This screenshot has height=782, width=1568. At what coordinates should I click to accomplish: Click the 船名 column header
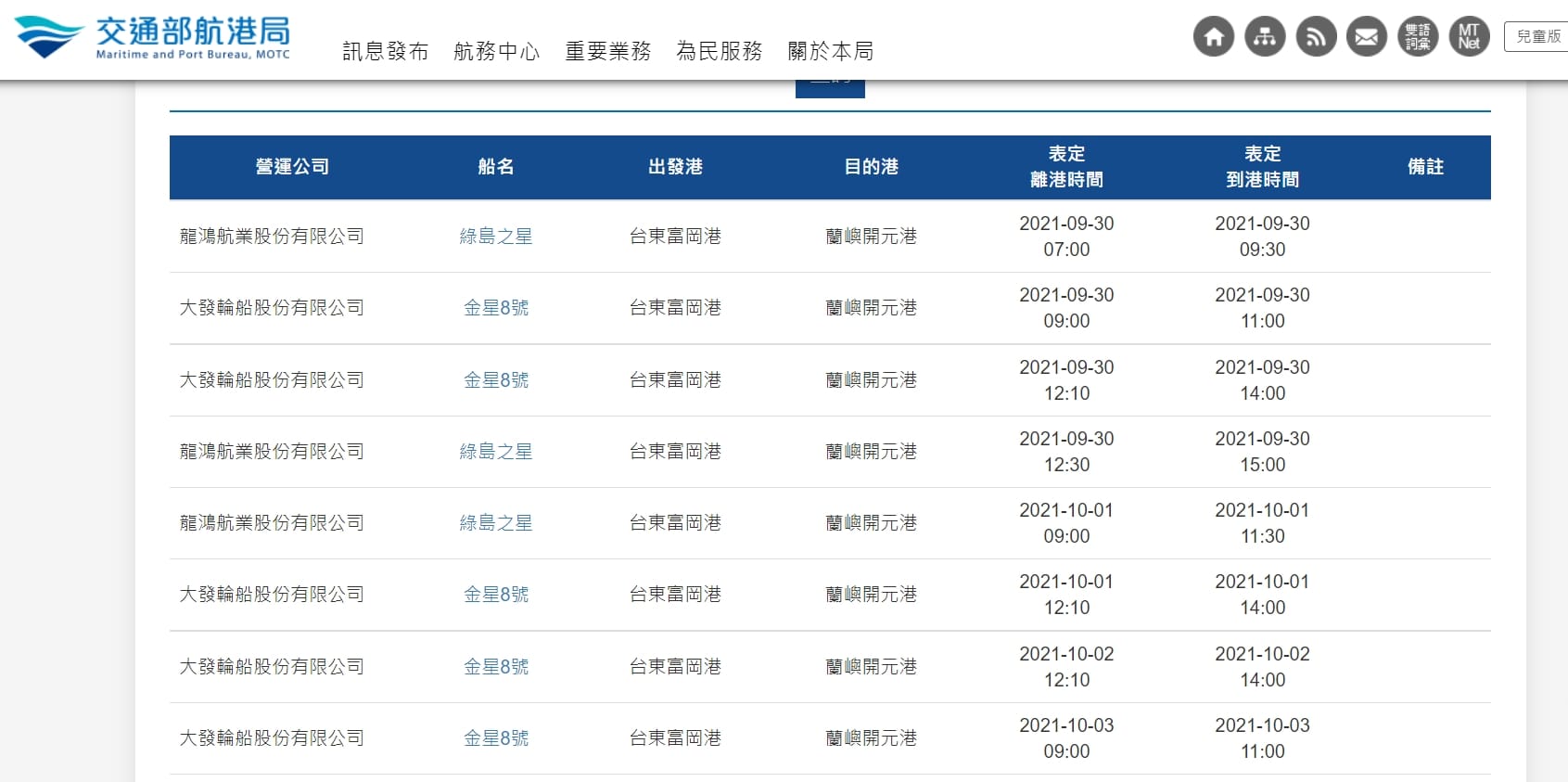click(x=496, y=167)
